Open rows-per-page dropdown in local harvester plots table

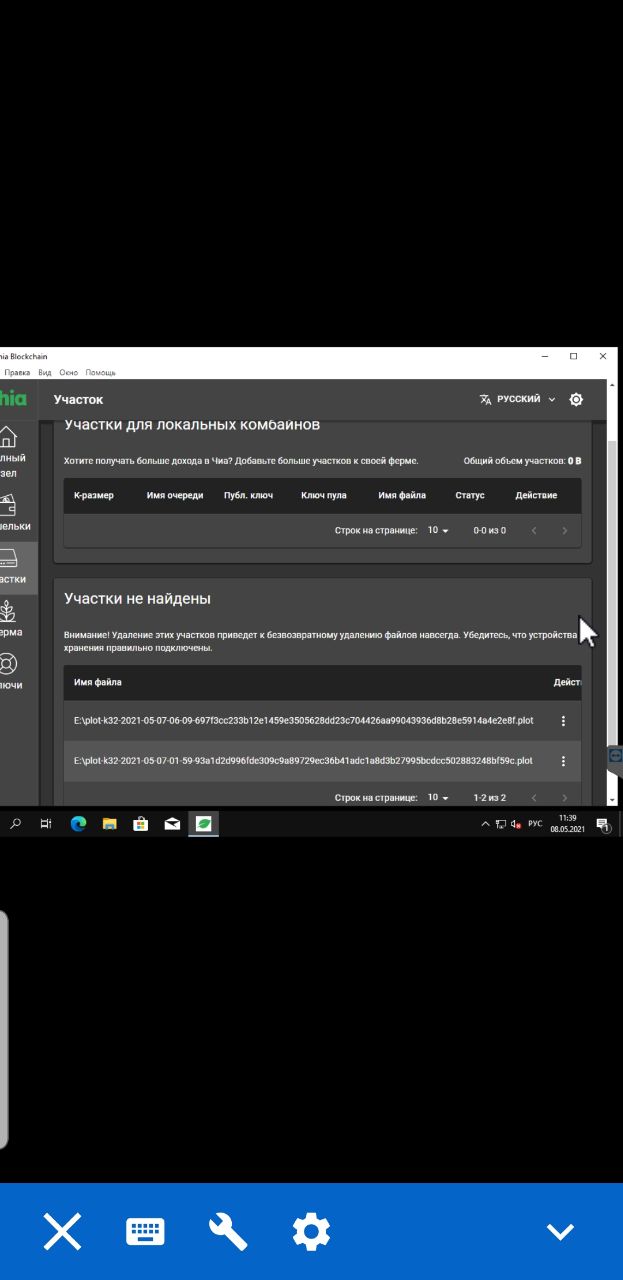[x=438, y=530]
